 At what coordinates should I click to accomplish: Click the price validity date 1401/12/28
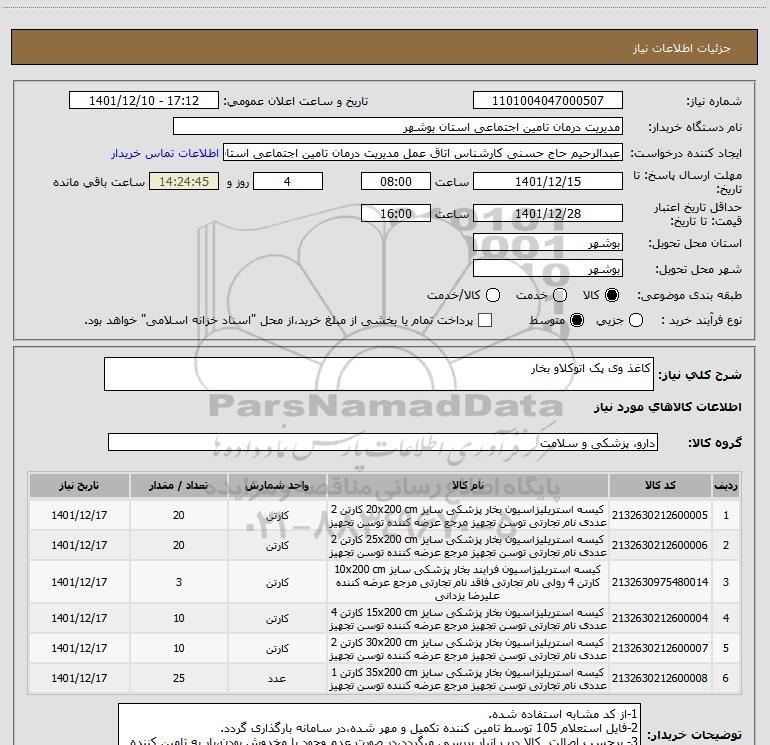548,214
